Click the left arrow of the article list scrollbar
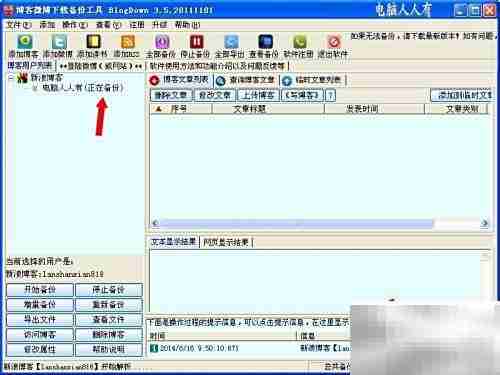500x375 pixels. (x=155, y=223)
